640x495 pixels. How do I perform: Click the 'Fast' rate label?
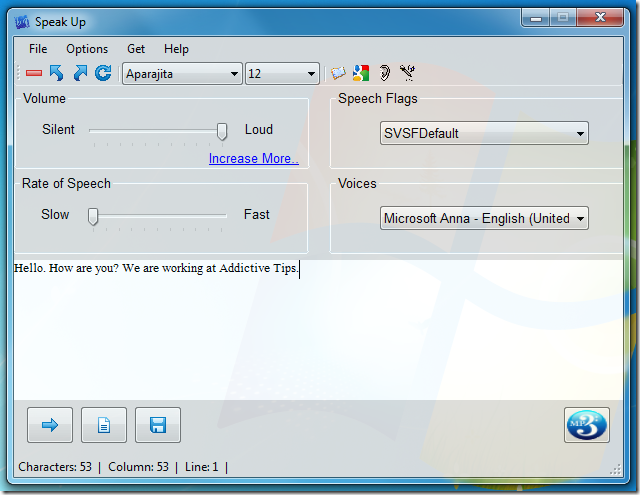point(257,215)
